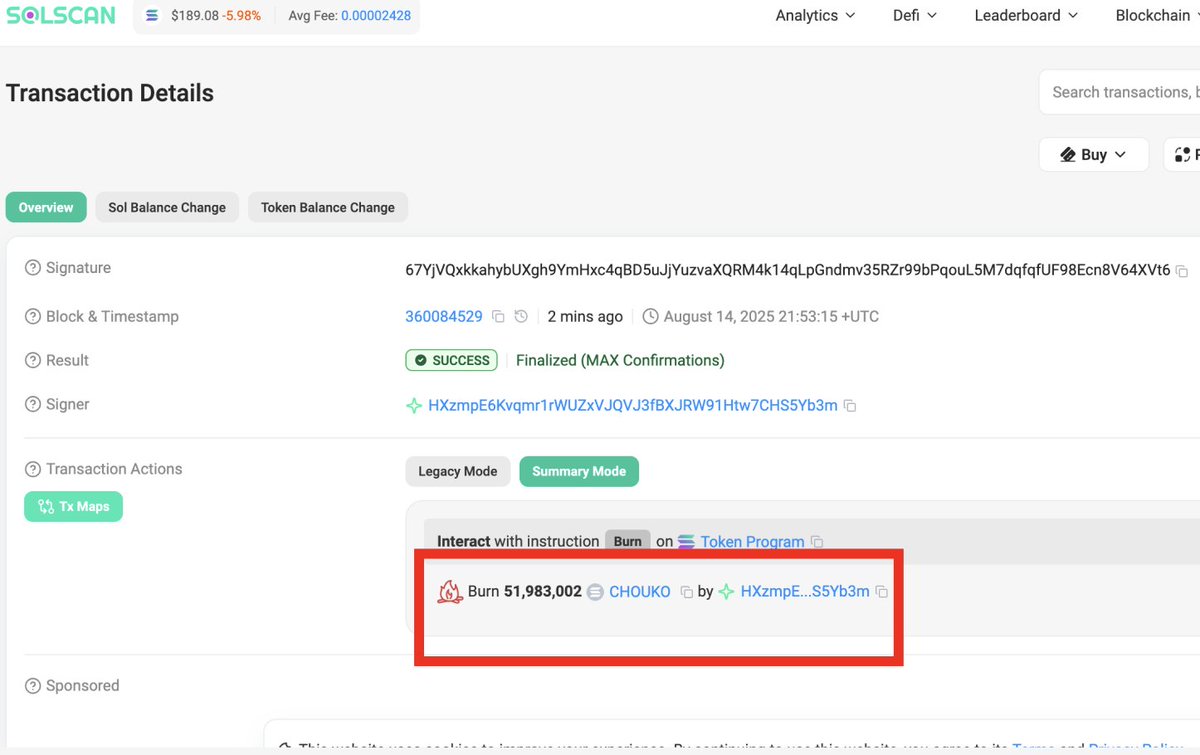Click the text Finalized (MAX Confirmations)
Image resolution: width=1200 pixels, height=755 pixels.
(620, 360)
